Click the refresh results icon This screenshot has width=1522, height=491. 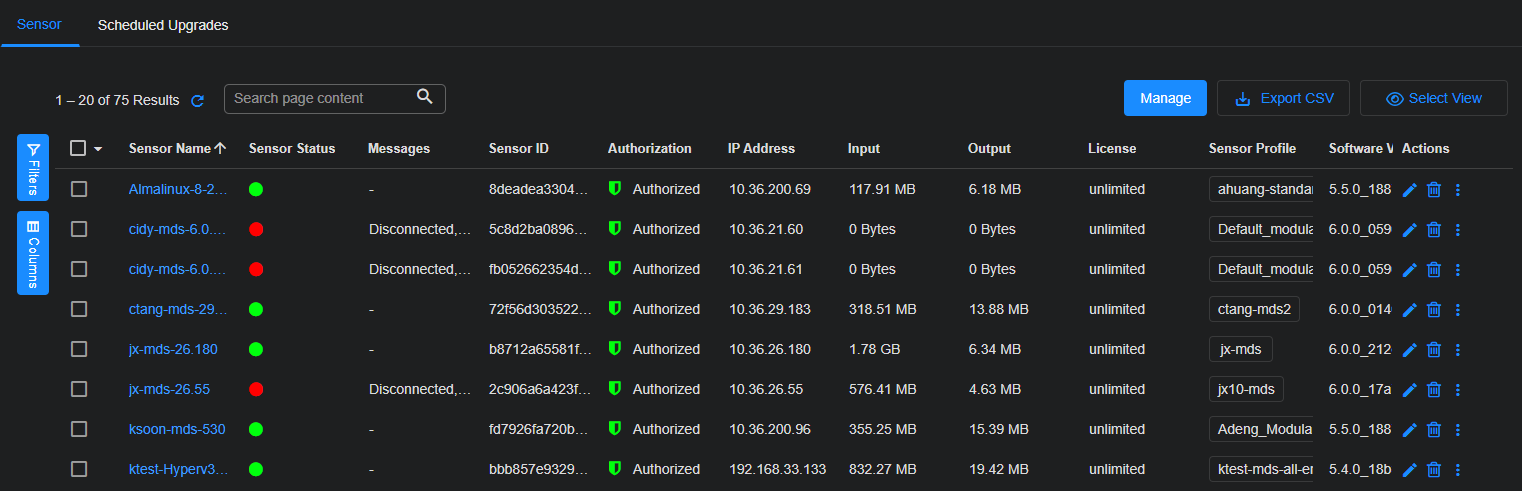click(x=198, y=101)
